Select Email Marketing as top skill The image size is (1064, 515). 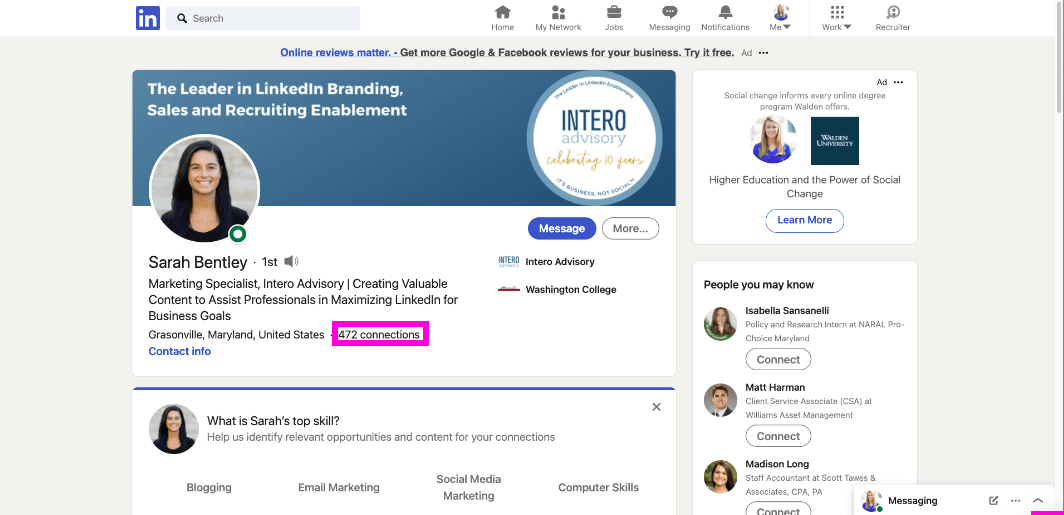point(339,487)
